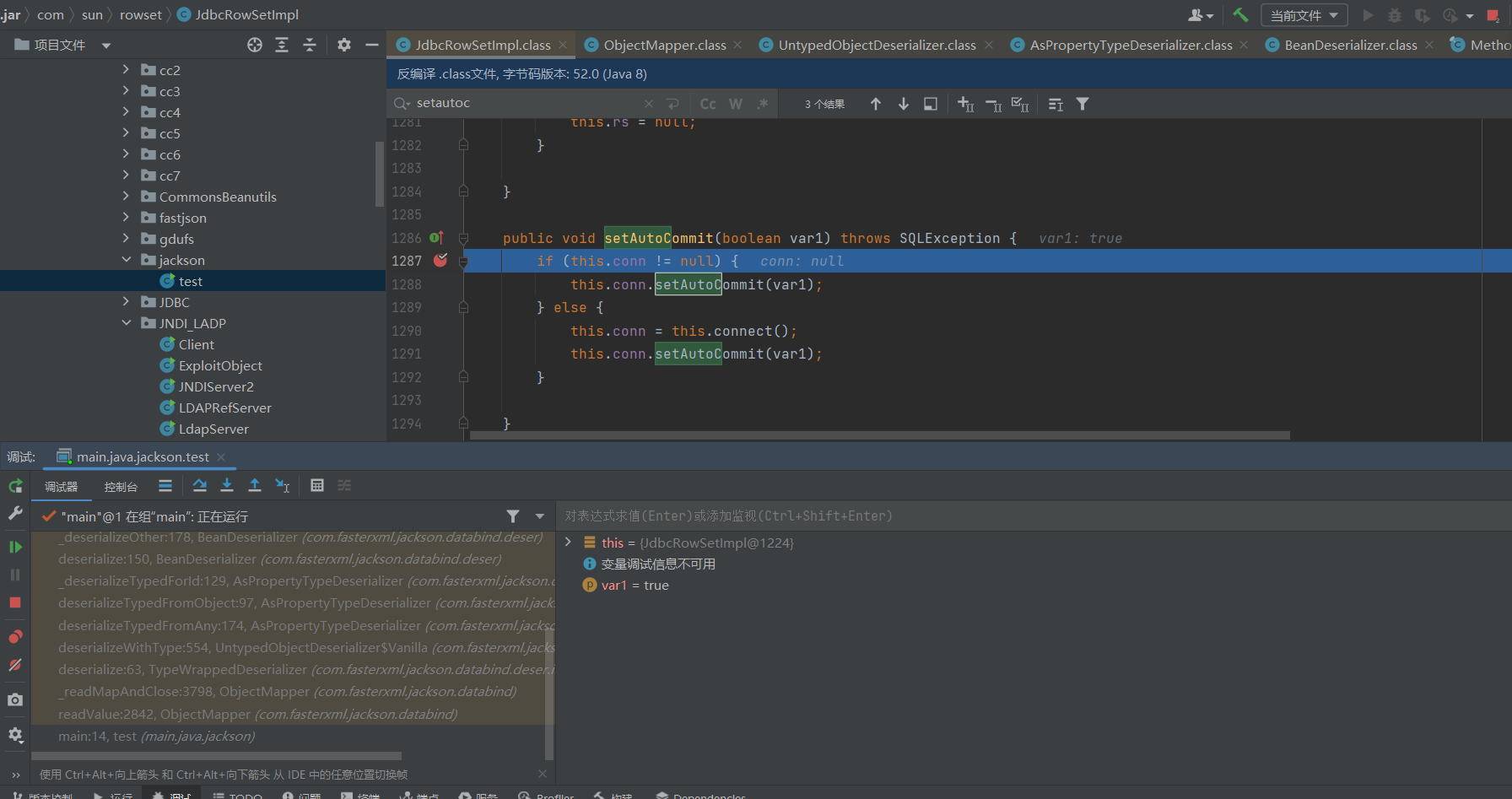Image resolution: width=1512 pixels, height=799 pixels.
Task: Click Step Out in debugger toolbar
Action: pos(255,485)
